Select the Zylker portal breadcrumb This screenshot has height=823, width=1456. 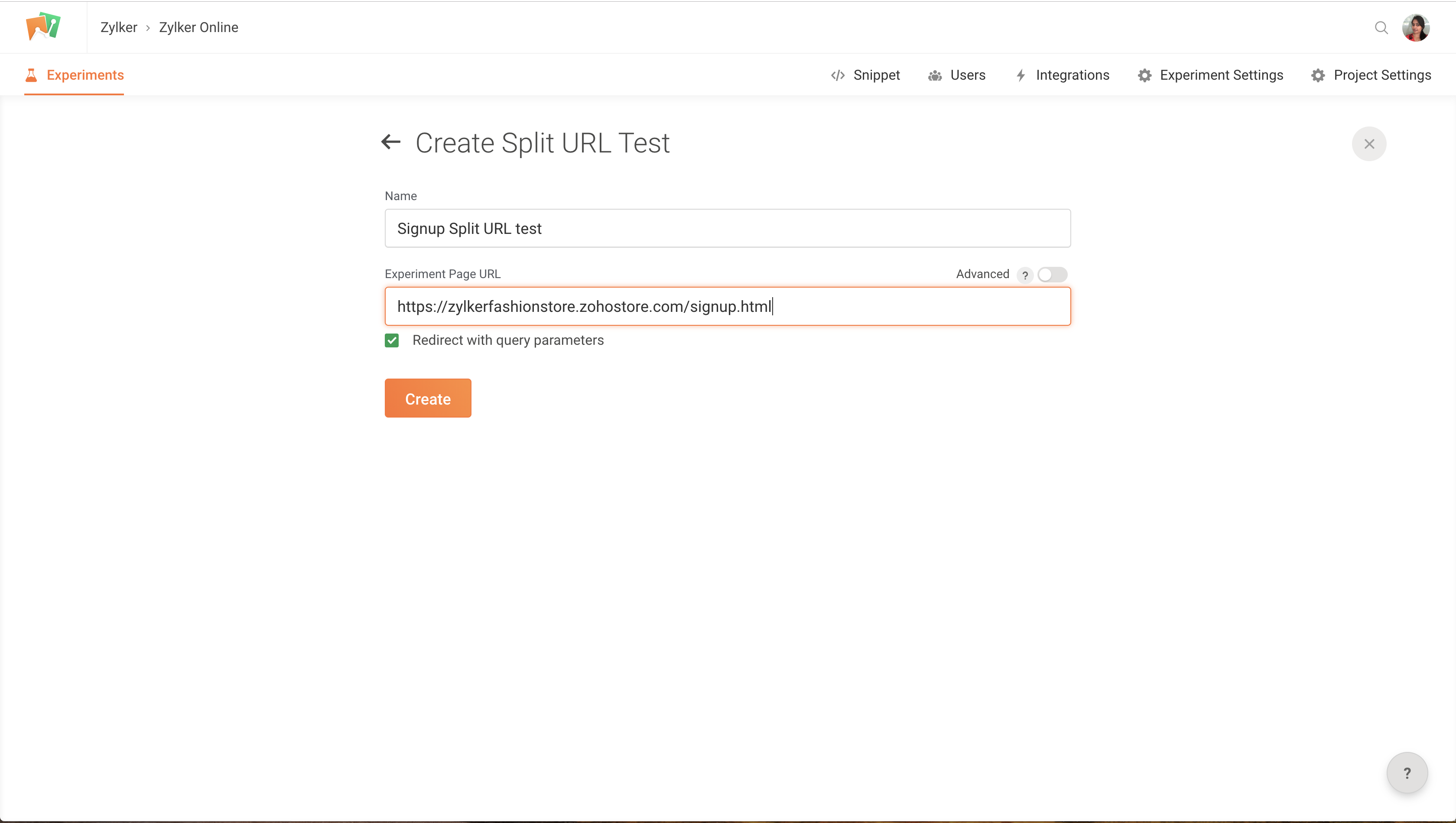point(119,28)
